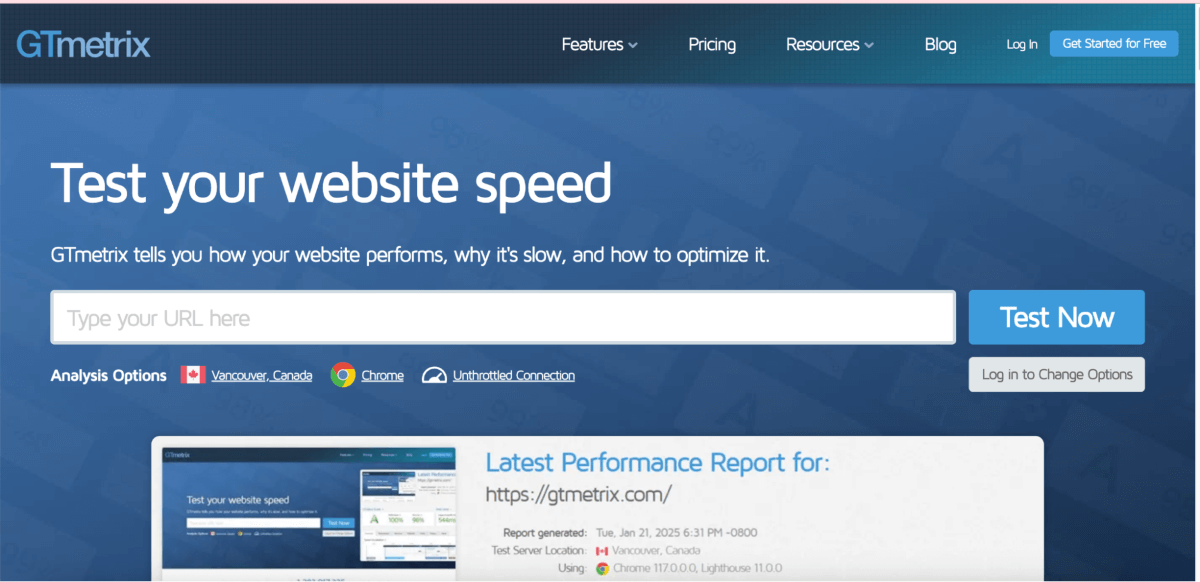Click the speedometer connection icon
The width and height of the screenshot is (1200, 582).
tap(434, 375)
